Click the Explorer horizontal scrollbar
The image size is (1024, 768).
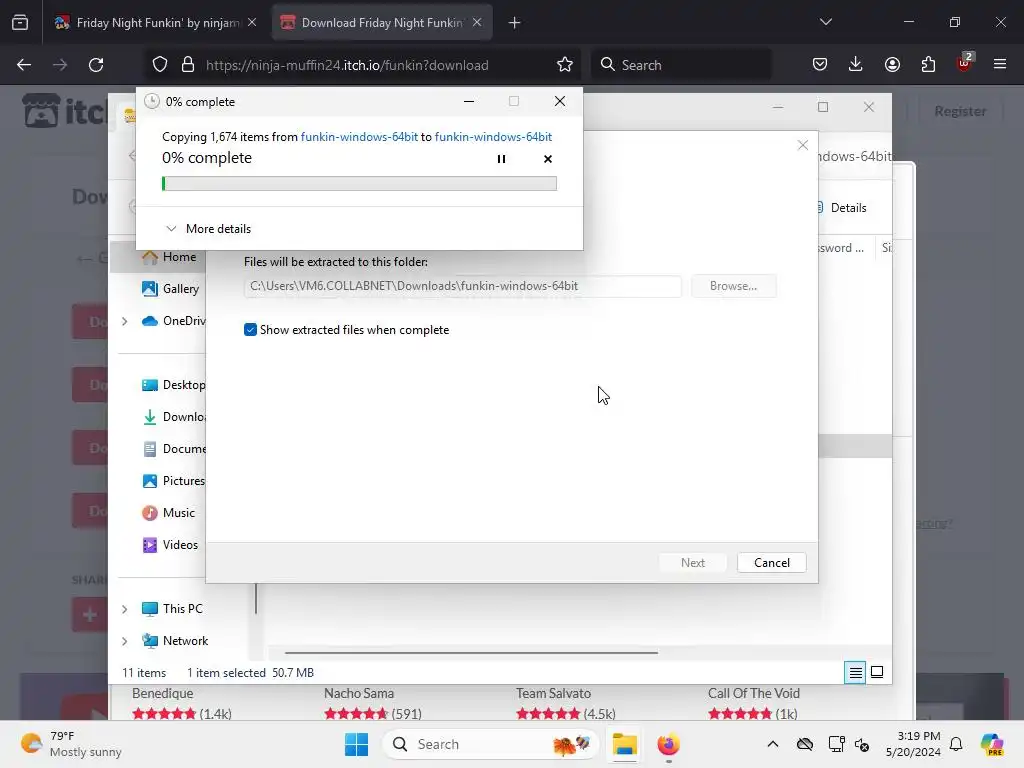(471, 652)
